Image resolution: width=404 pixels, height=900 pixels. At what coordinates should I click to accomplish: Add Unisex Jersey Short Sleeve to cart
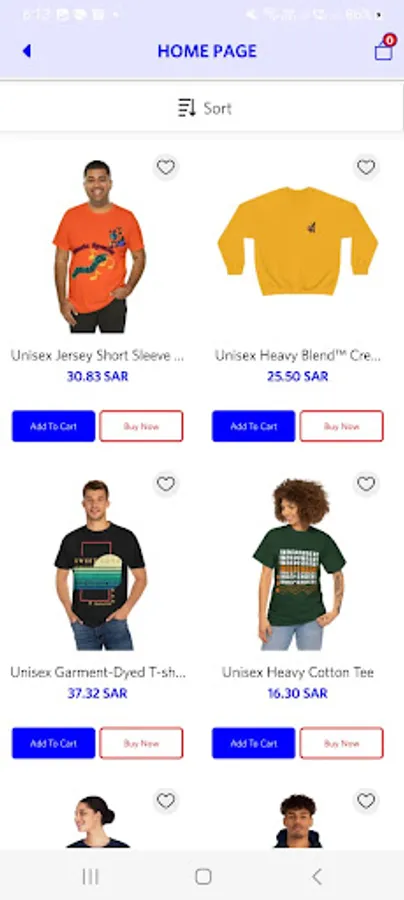[x=53, y=426]
